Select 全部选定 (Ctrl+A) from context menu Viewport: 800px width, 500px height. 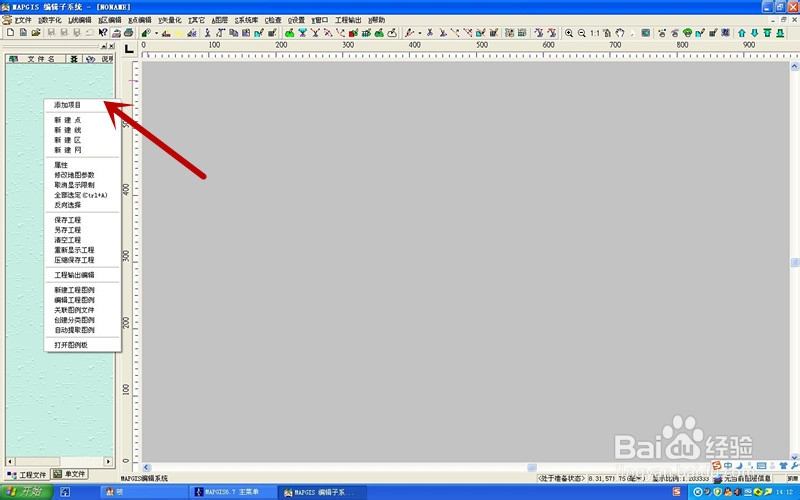[x=83, y=195]
